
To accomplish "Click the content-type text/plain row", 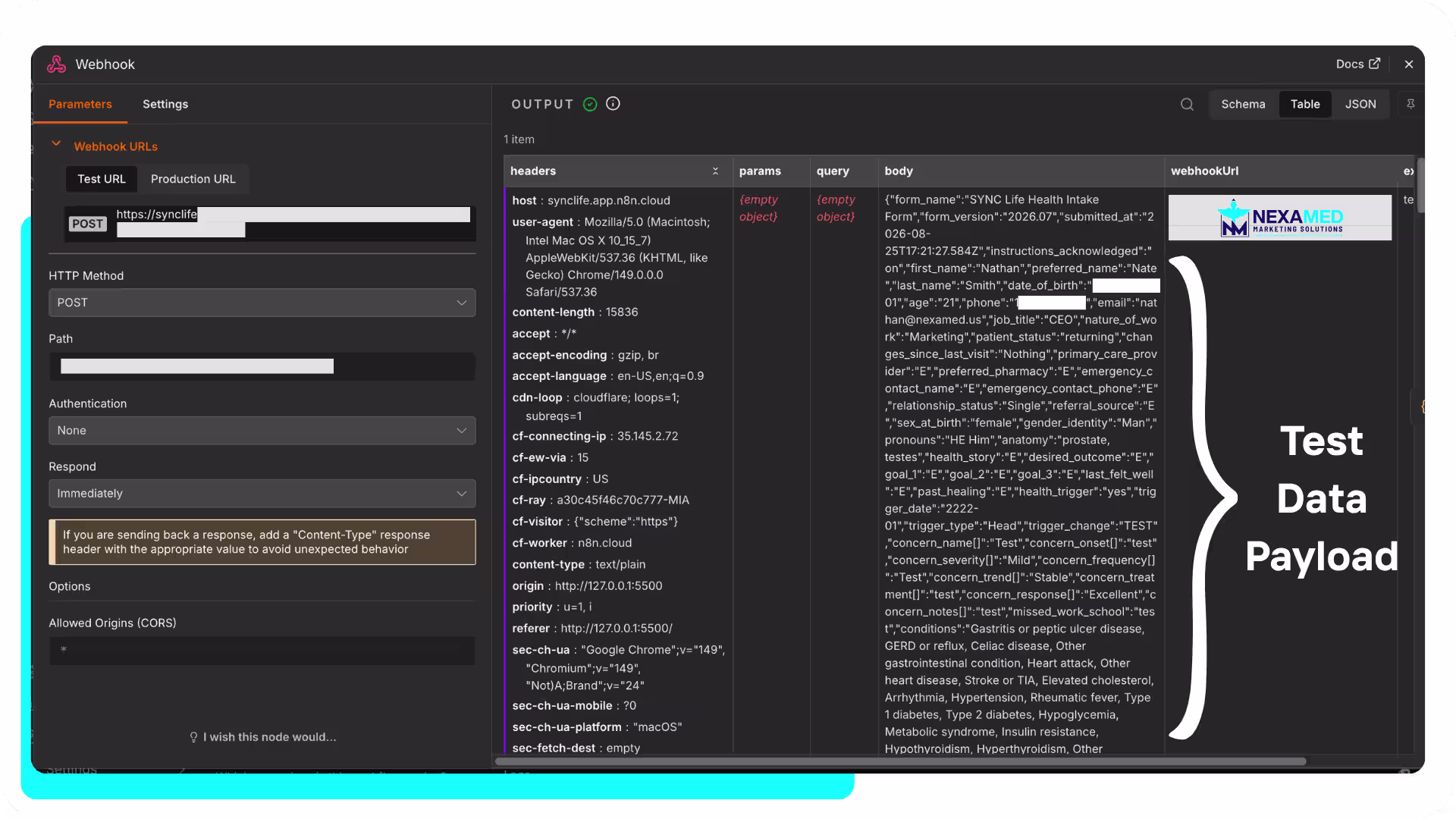I will (x=579, y=565).
